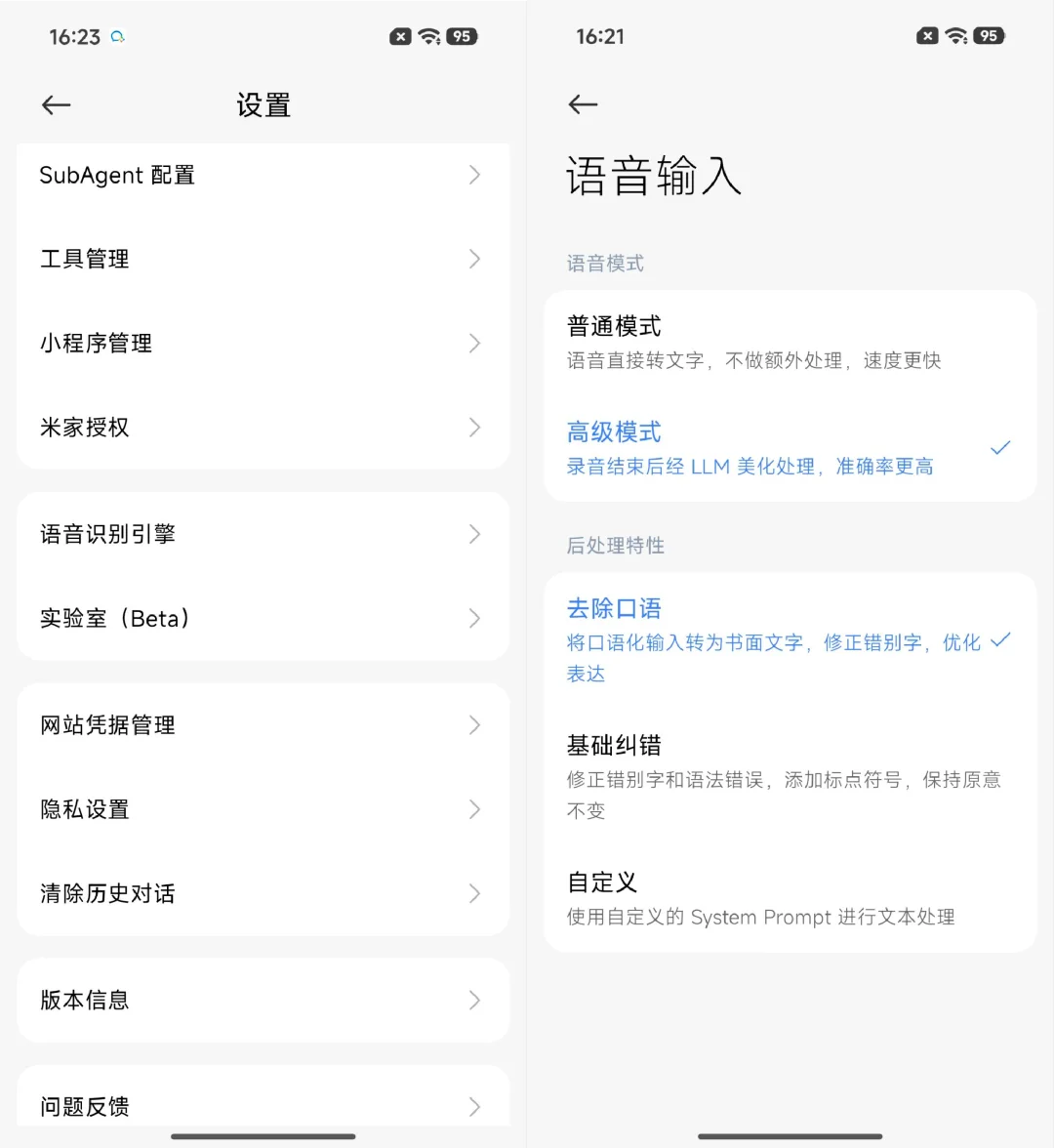Tap the checkmark beside 高级模式

(x=1000, y=447)
